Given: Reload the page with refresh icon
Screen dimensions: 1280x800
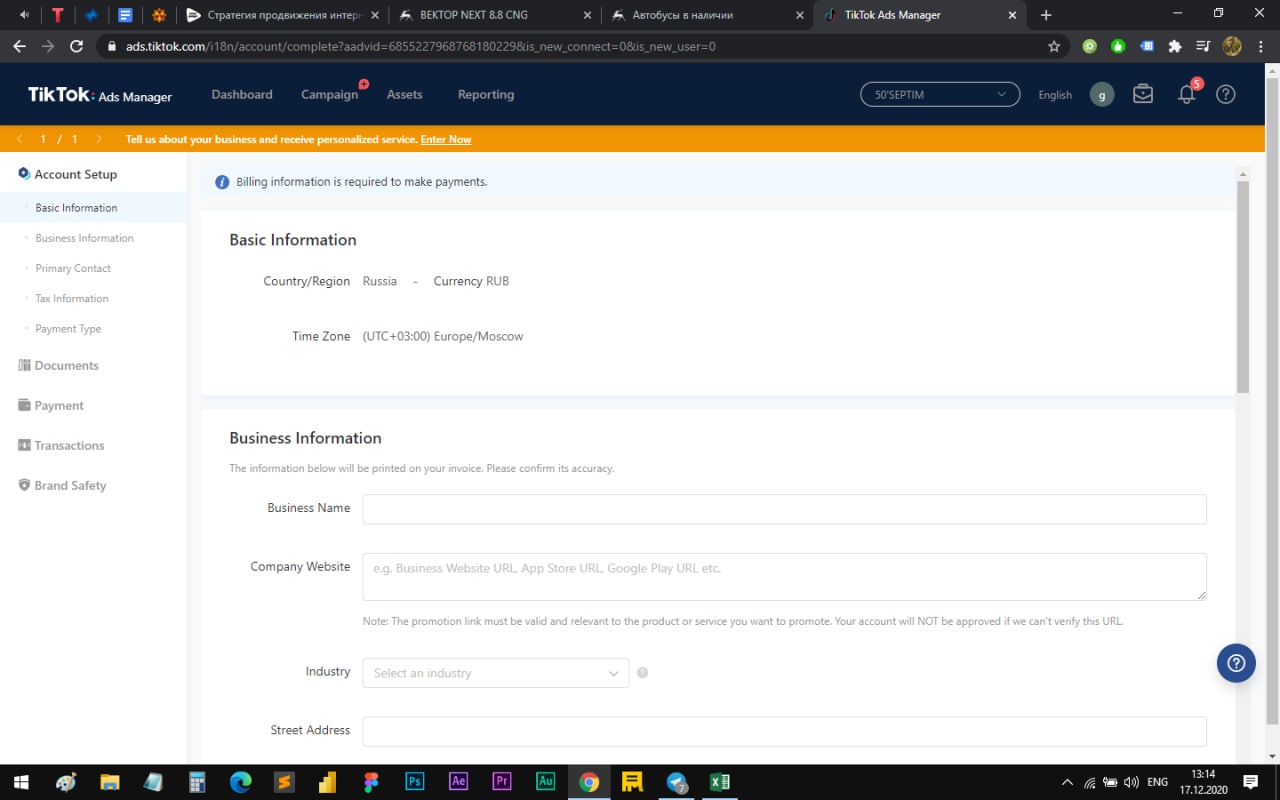Looking at the screenshot, I should (x=77, y=46).
